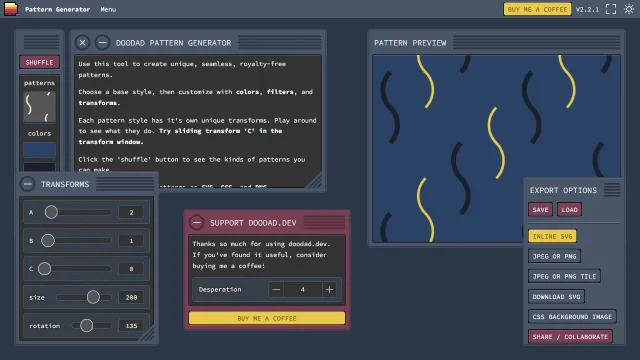The height and width of the screenshot is (360, 640).
Task: Select the dark navy color swatch
Action: (39, 167)
